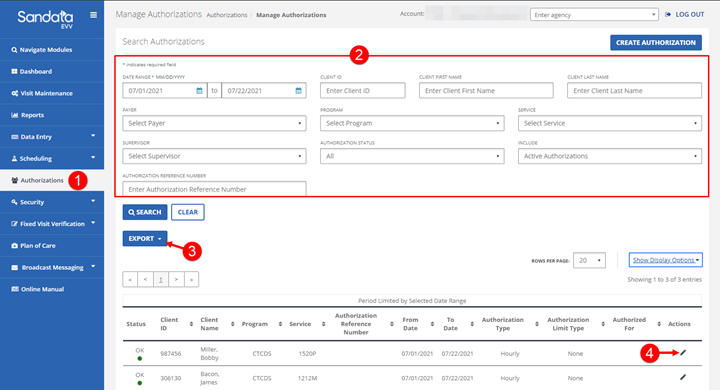
Task: Go to first page of results
Action: [x=130, y=279]
